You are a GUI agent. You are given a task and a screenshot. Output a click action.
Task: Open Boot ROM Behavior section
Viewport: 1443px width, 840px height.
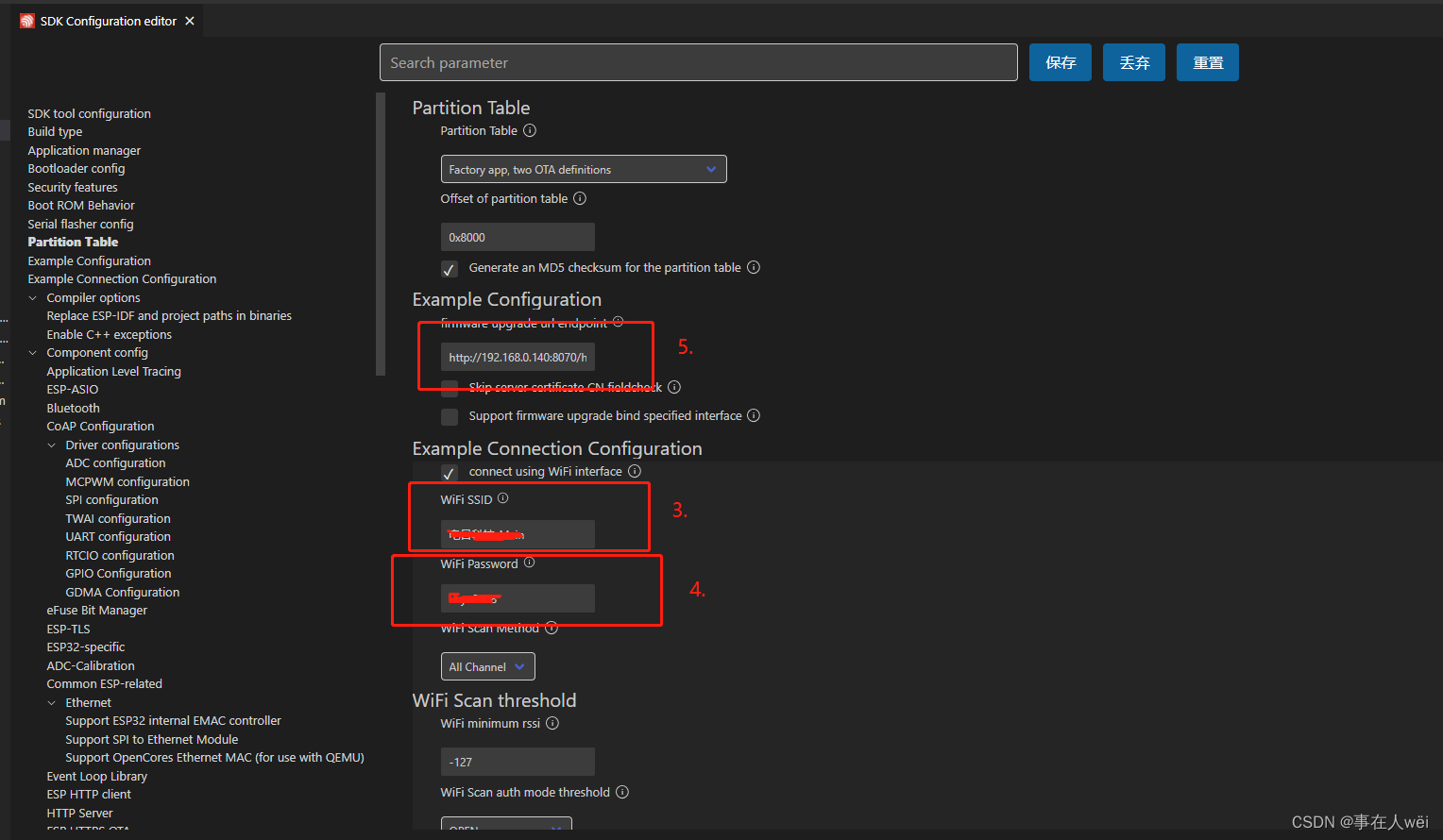[x=81, y=205]
